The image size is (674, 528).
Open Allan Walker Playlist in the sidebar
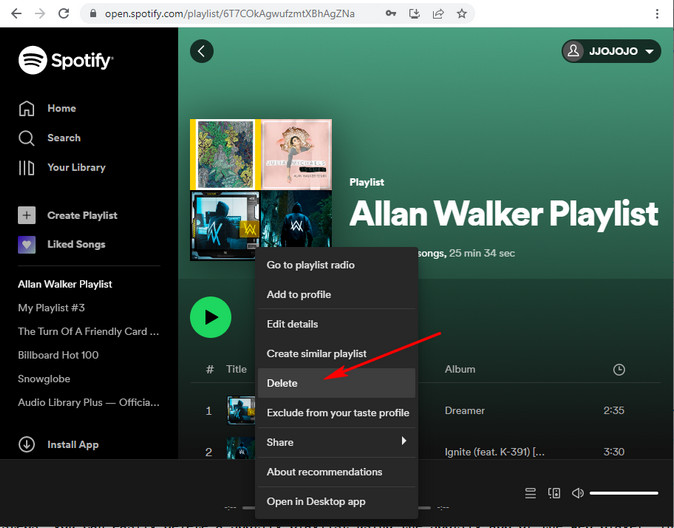click(65, 284)
